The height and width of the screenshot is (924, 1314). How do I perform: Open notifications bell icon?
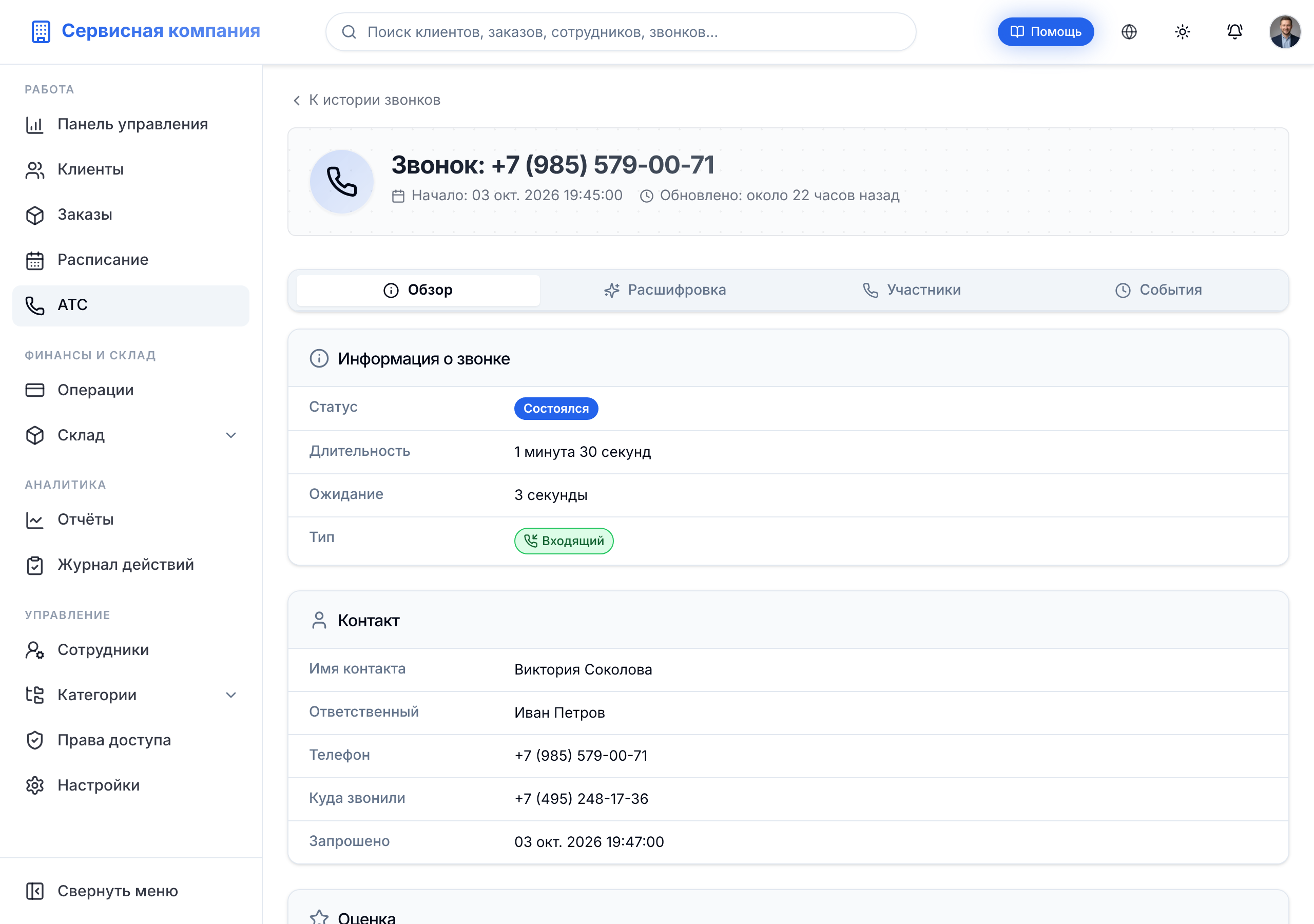1234,32
